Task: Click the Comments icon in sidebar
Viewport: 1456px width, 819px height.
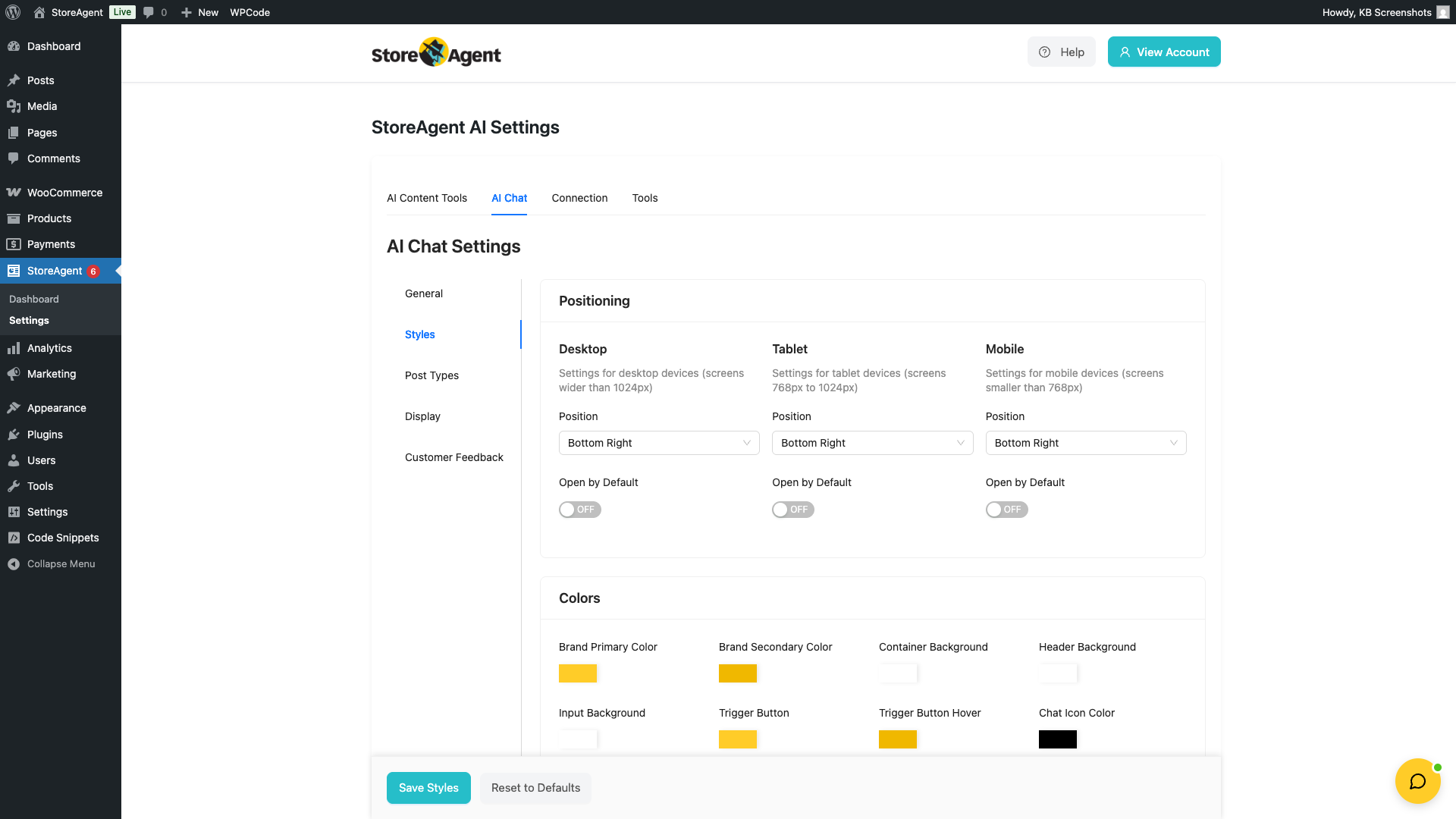Action: click(14, 158)
